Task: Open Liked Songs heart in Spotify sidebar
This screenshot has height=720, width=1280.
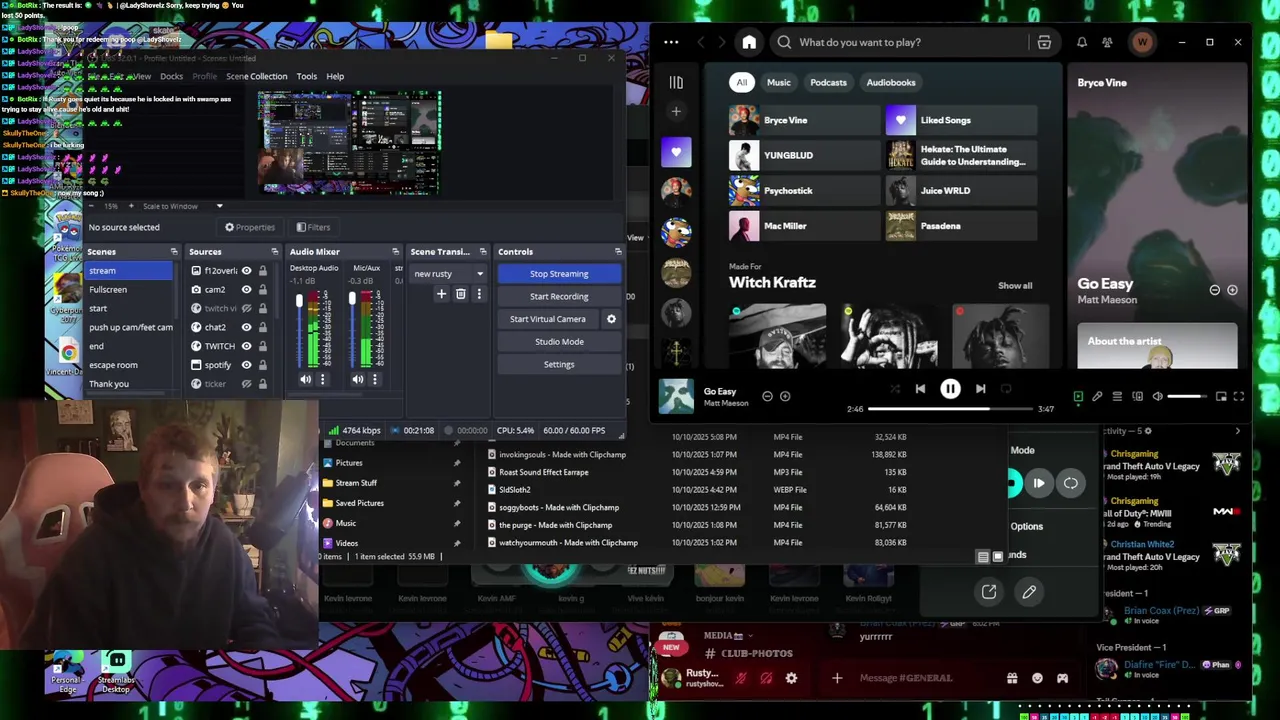Action: tap(676, 152)
